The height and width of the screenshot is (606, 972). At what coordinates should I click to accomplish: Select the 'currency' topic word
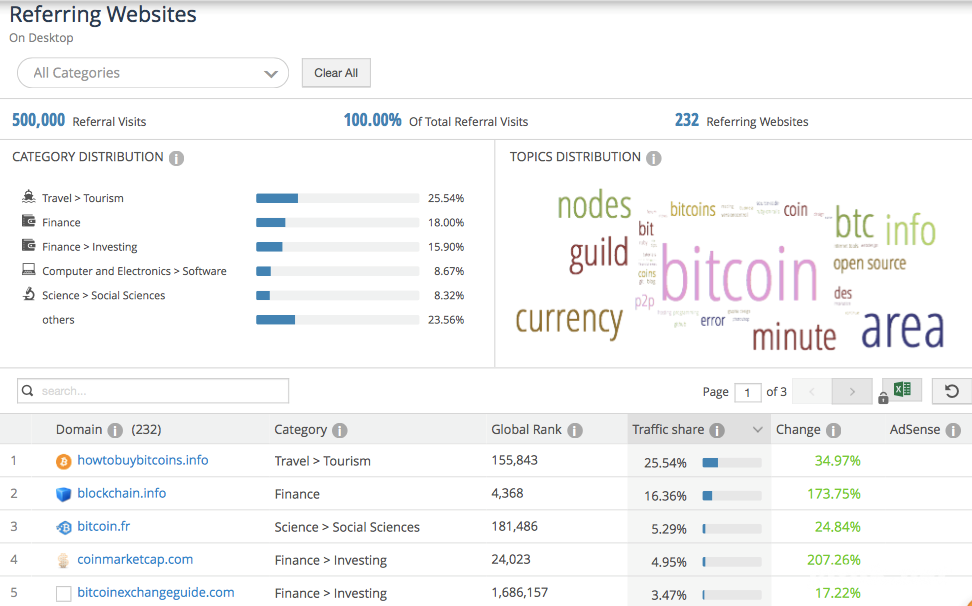tap(569, 321)
